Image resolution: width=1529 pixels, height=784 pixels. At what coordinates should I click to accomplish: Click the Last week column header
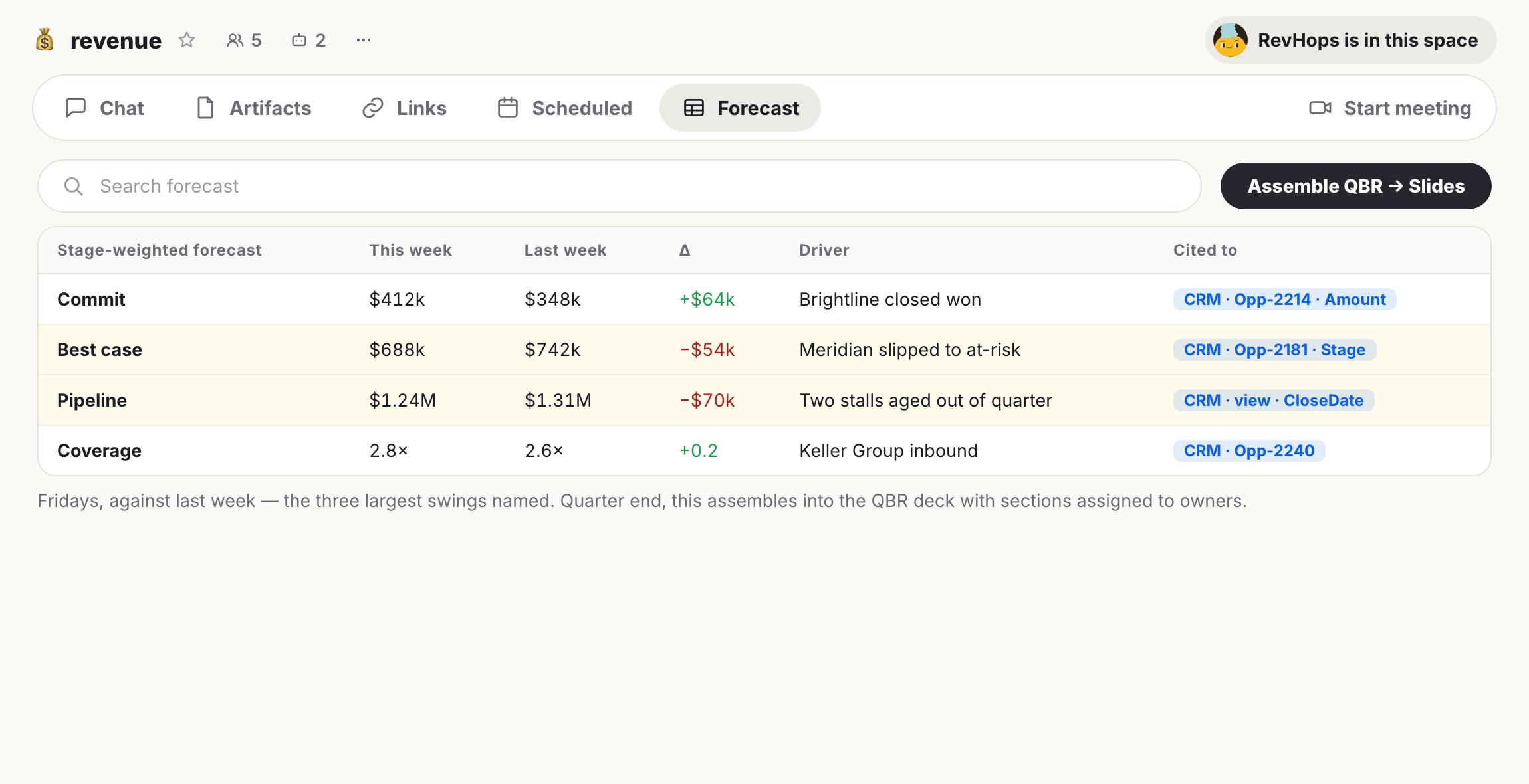pyautogui.click(x=565, y=250)
